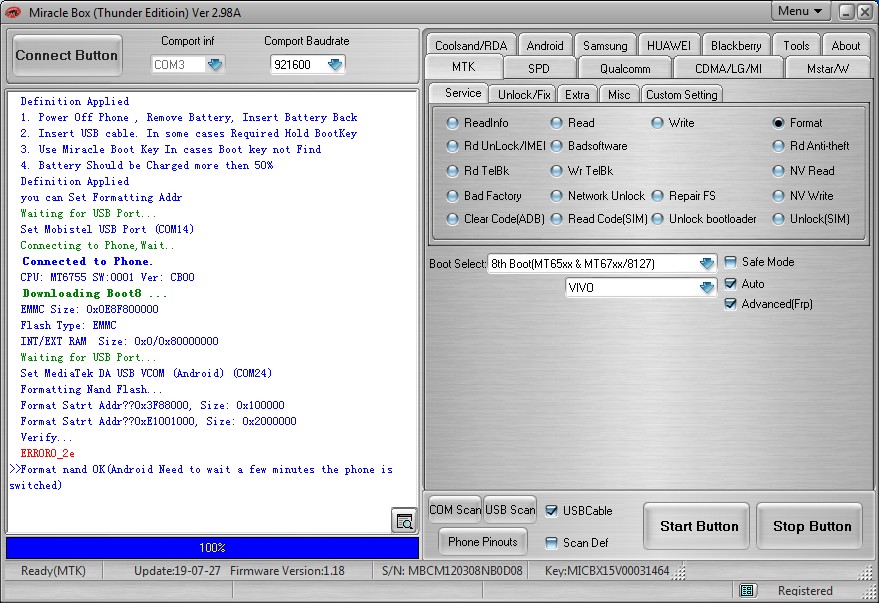
Task: Open the Tools tab
Action: pyautogui.click(x=796, y=45)
